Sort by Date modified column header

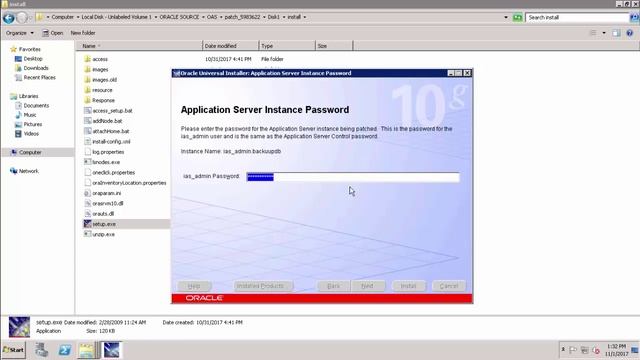[231, 46]
